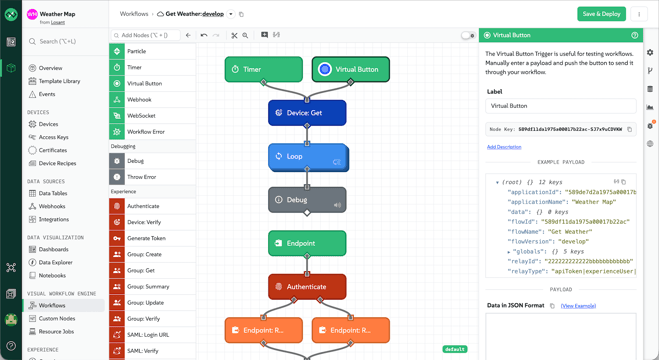Screen dimensions: 659x360
Task: Select the Generate Token node in palette
Action: pos(153,238)
